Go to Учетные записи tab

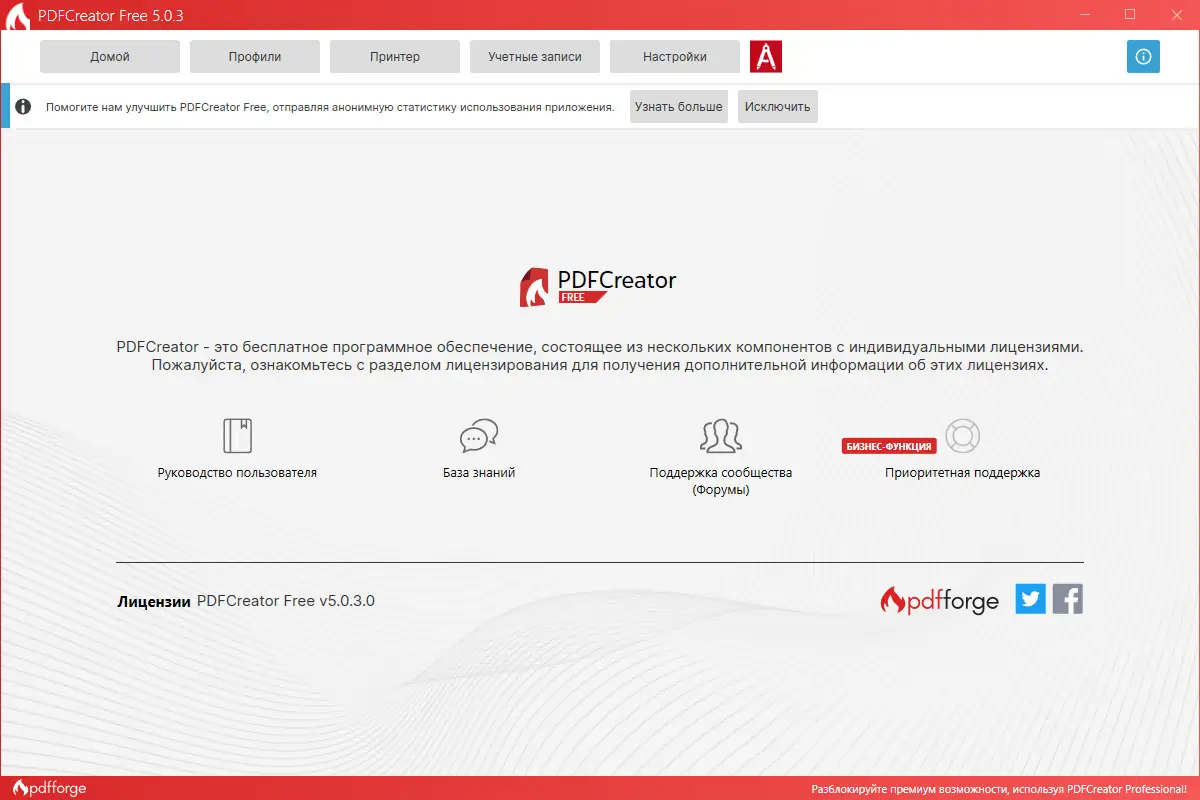[535, 57]
